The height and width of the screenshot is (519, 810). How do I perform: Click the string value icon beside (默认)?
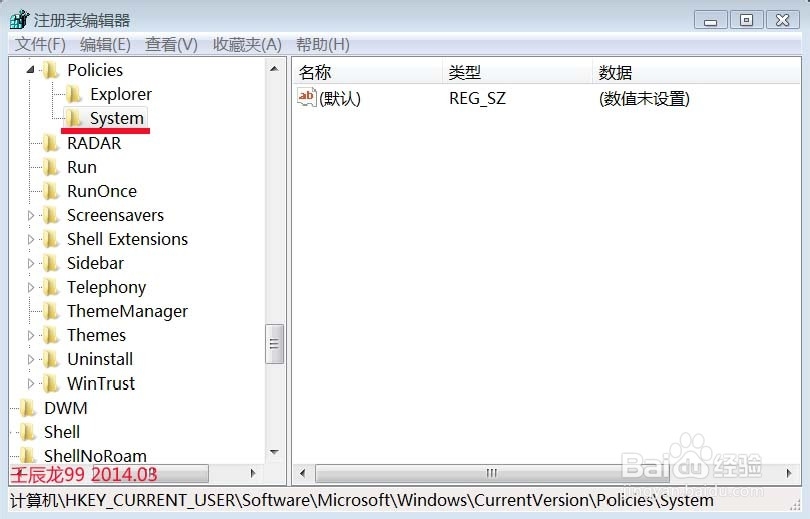click(x=306, y=97)
